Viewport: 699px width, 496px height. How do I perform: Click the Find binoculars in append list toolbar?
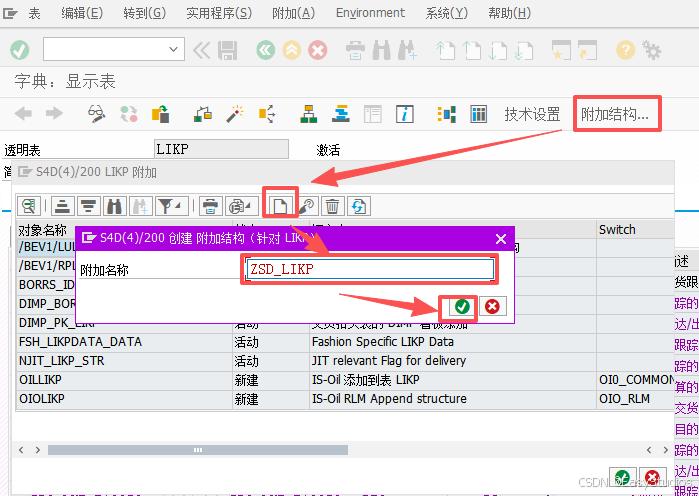(115, 206)
